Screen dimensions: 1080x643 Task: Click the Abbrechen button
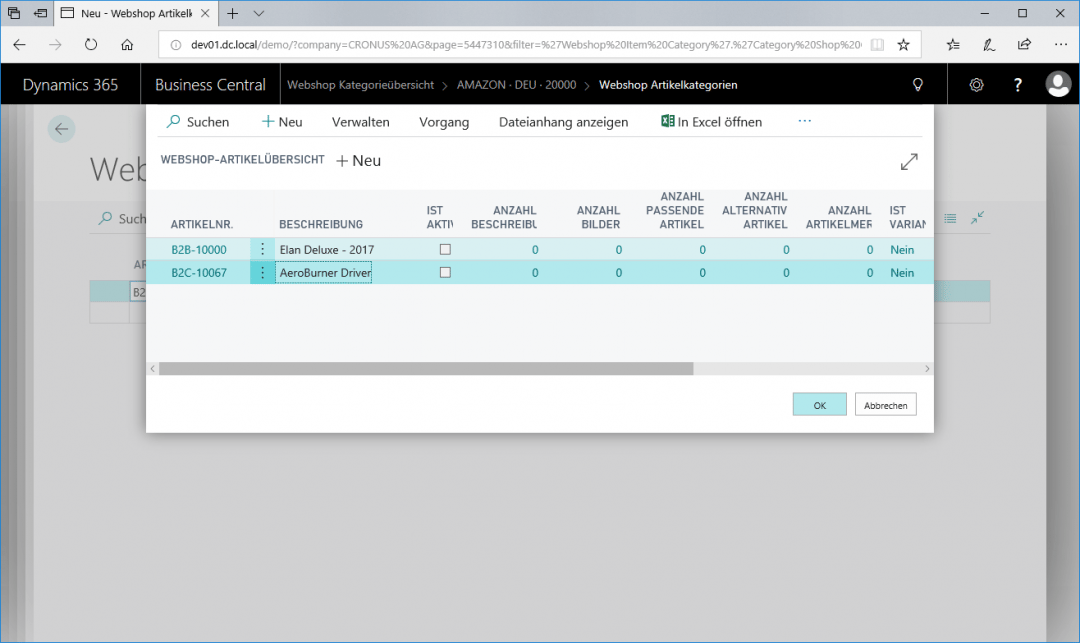click(x=886, y=405)
